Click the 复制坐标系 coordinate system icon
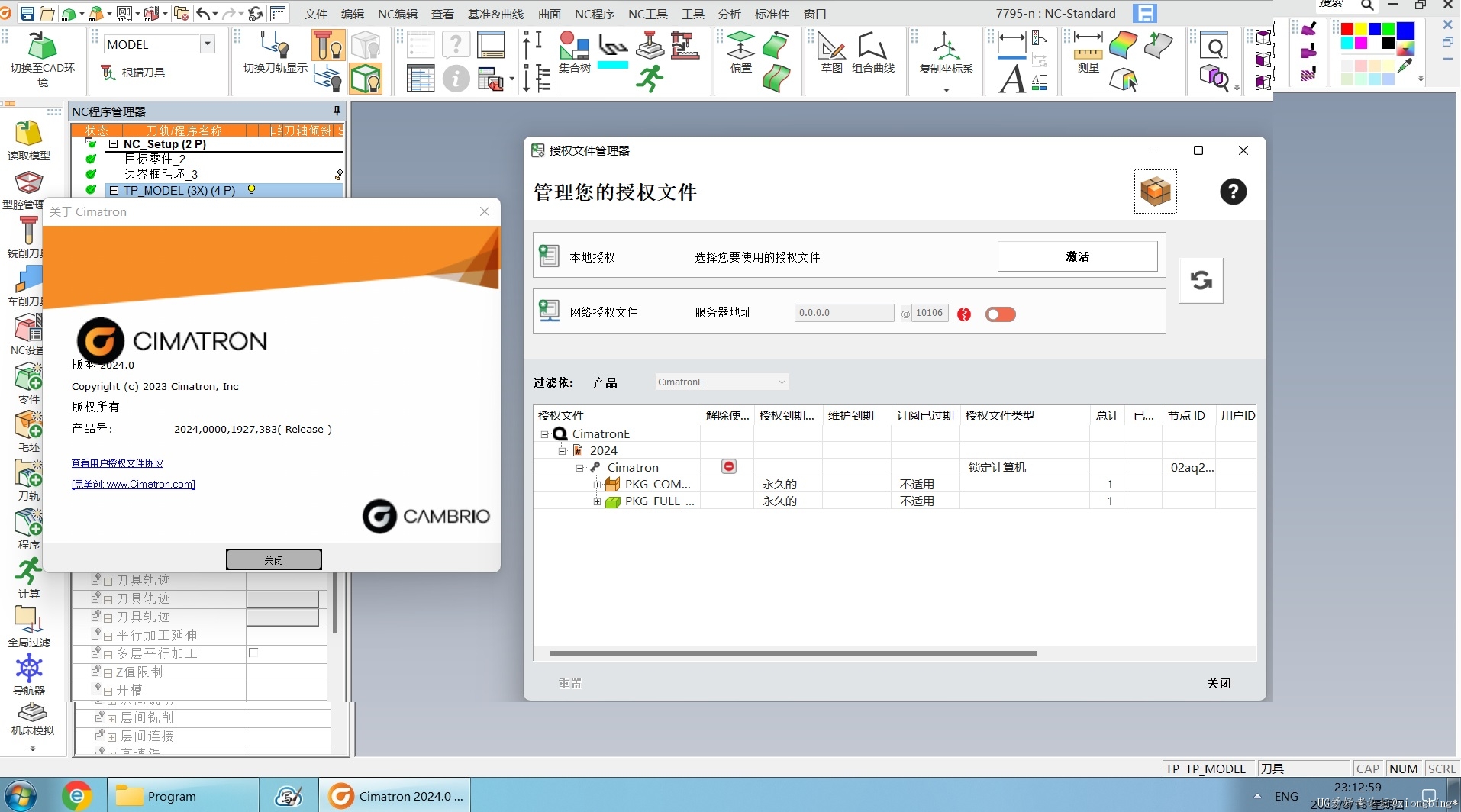The width and height of the screenshot is (1461, 812). (x=946, y=53)
